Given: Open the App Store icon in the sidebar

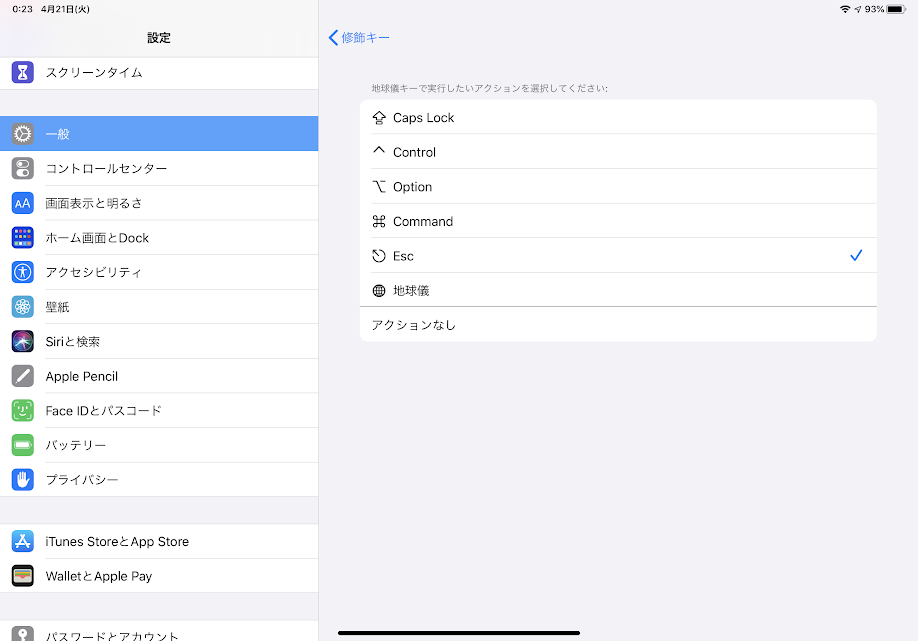Looking at the screenshot, I should (x=23, y=541).
